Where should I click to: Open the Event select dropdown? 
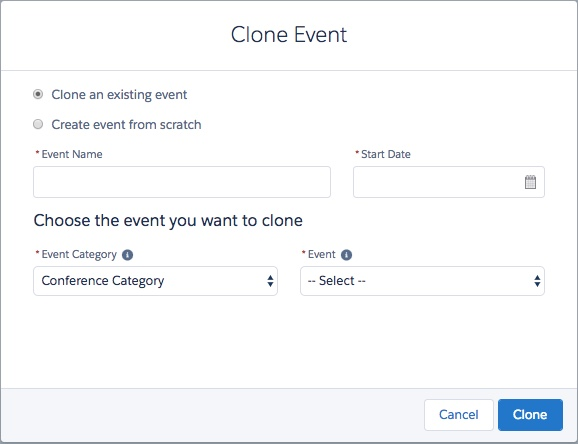click(x=422, y=281)
